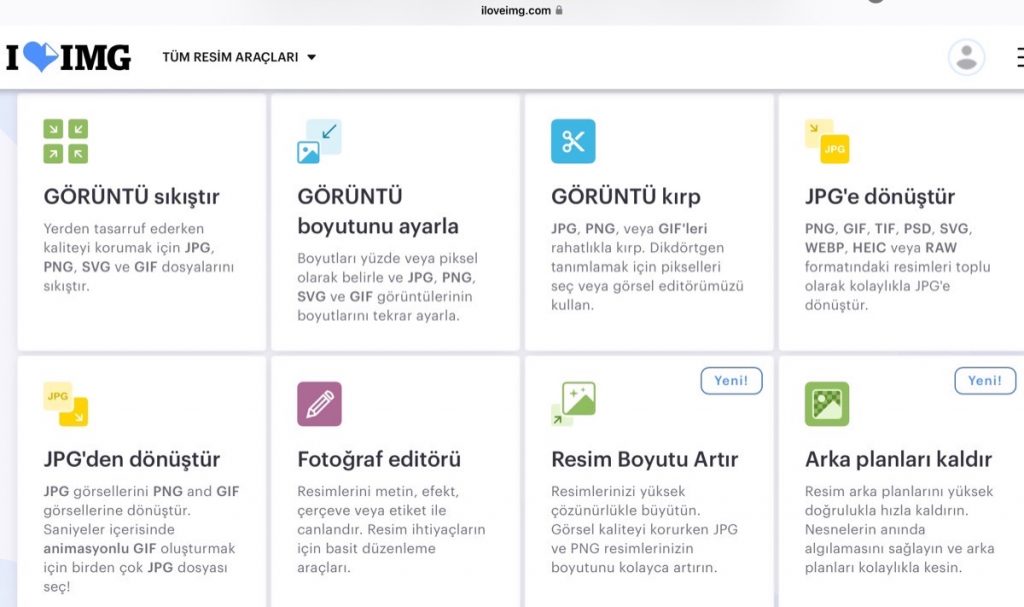Click Yeni! badge on Arka planları kaldır
The width and height of the screenshot is (1024, 607).
(x=985, y=381)
